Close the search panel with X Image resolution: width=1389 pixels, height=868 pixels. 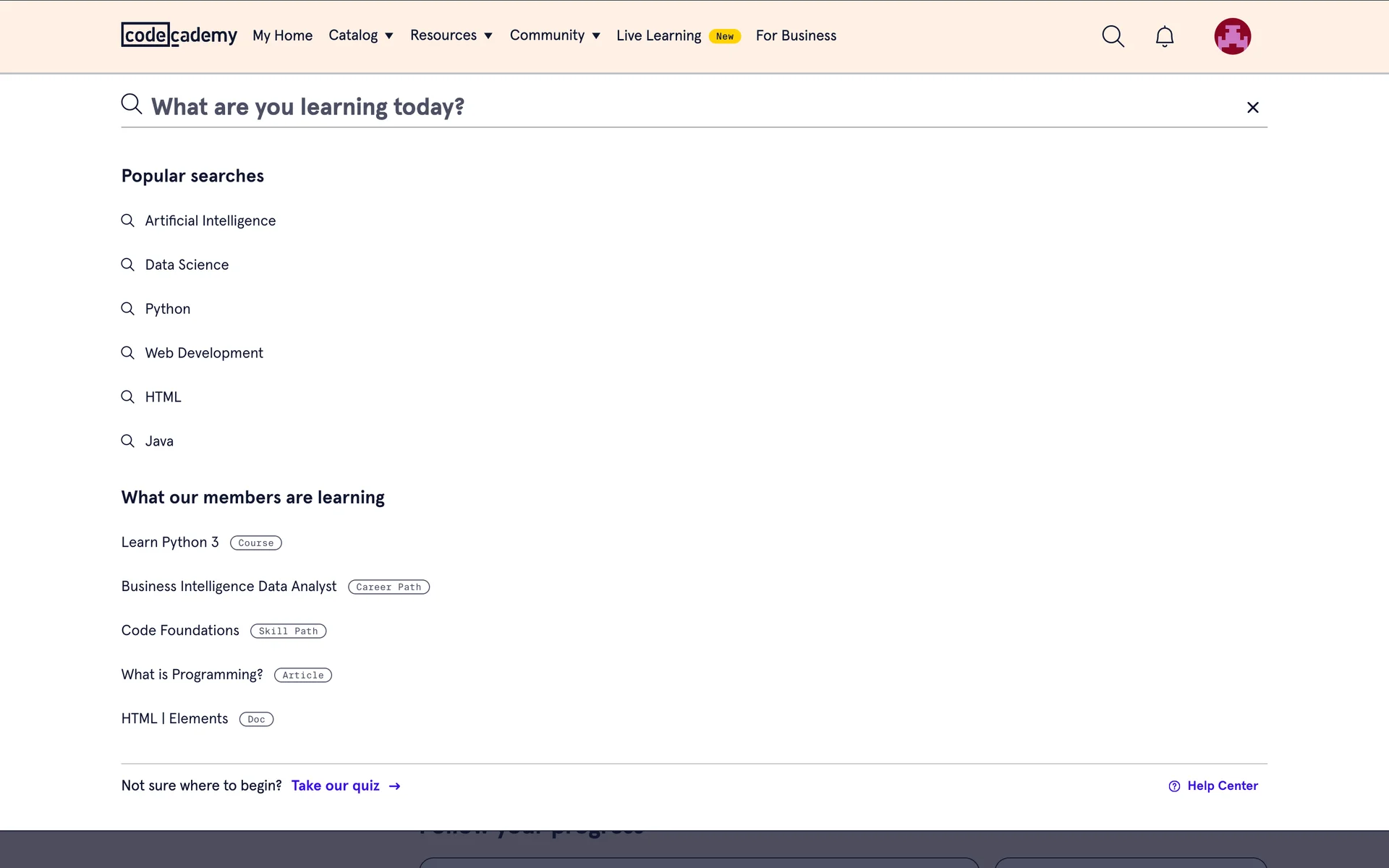coord(1252,108)
